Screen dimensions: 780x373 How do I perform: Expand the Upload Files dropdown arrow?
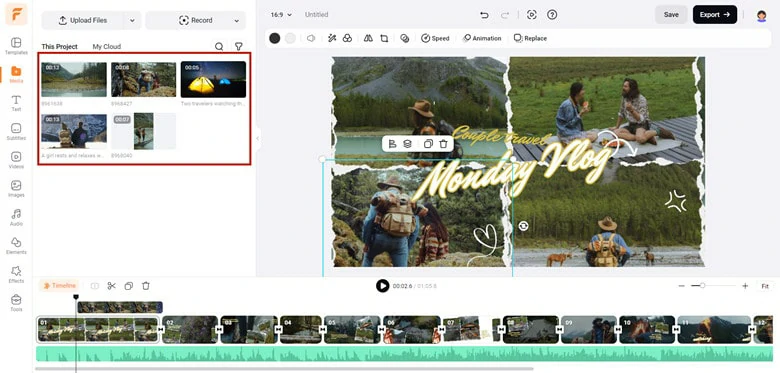[x=132, y=20]
